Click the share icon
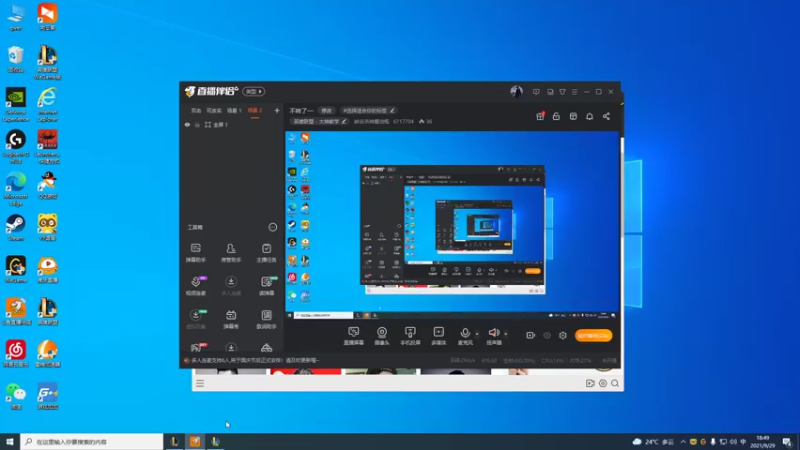This screenshot has height=450, width=800. pos(606,116)
